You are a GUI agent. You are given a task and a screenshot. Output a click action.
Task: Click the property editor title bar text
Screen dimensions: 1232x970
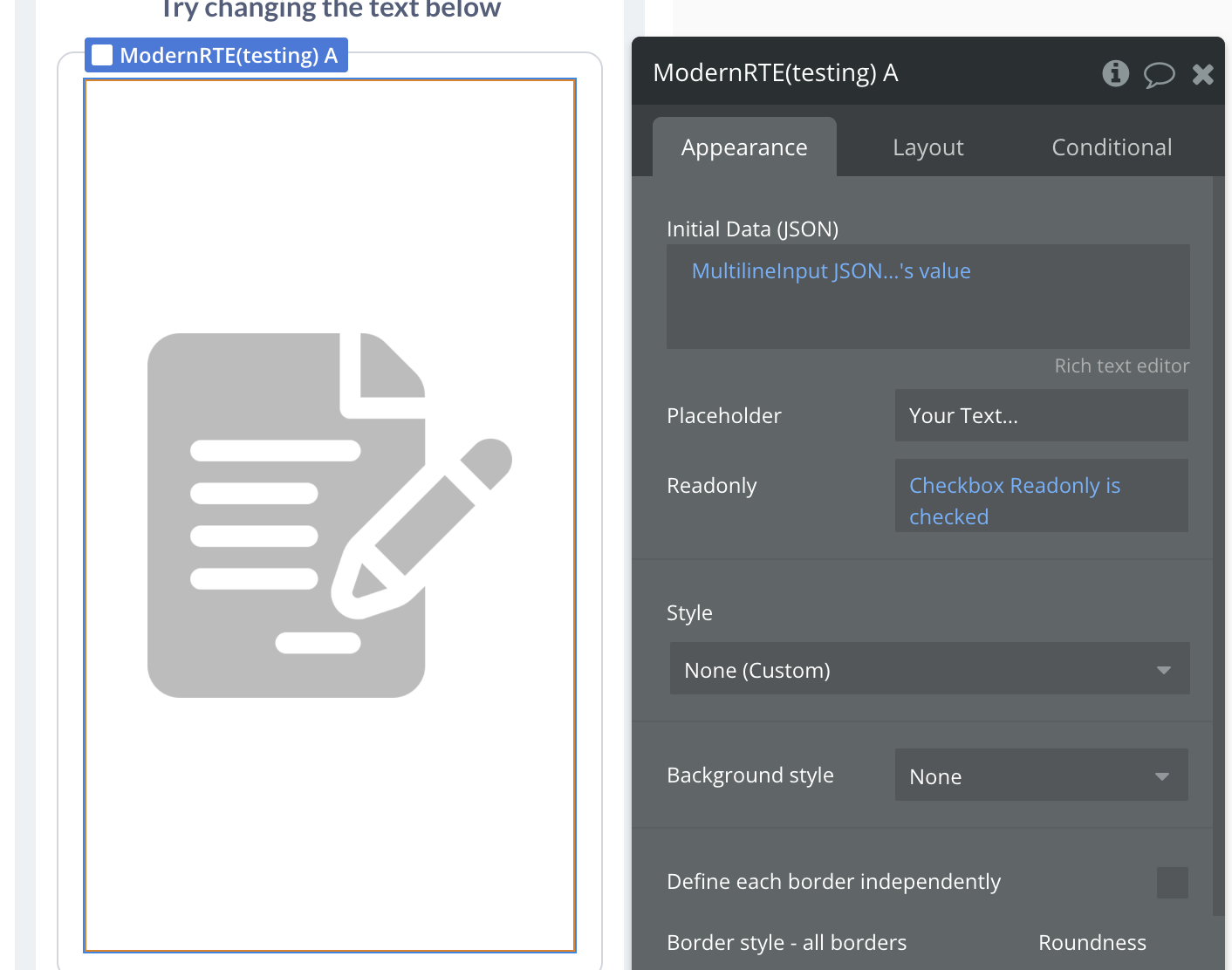(776, 73)
